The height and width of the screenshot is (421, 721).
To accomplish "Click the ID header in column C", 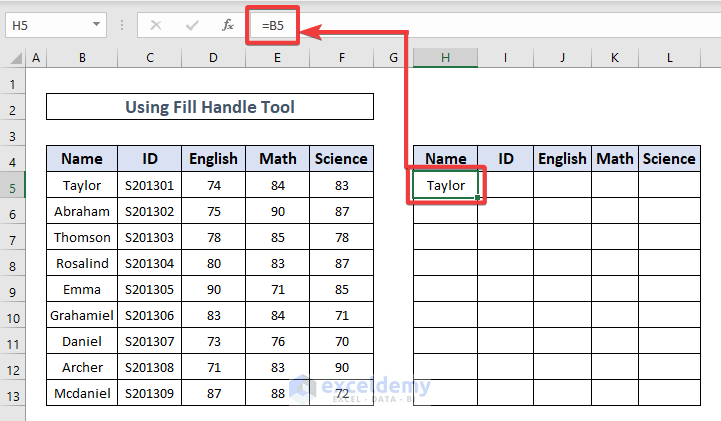I will [149, 159].
